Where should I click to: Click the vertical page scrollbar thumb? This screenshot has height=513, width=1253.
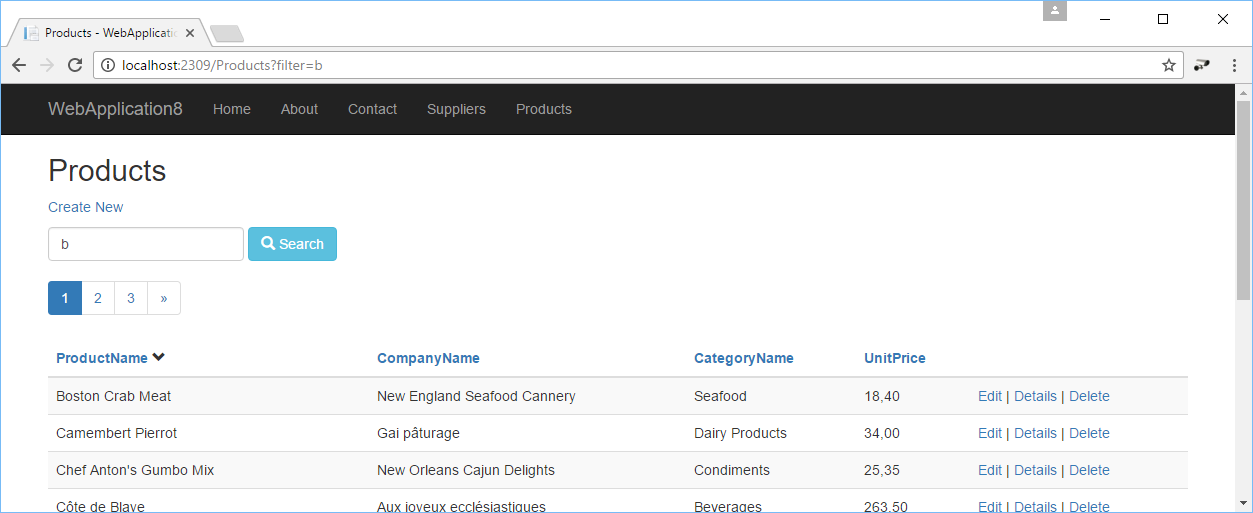(1244, 200)
